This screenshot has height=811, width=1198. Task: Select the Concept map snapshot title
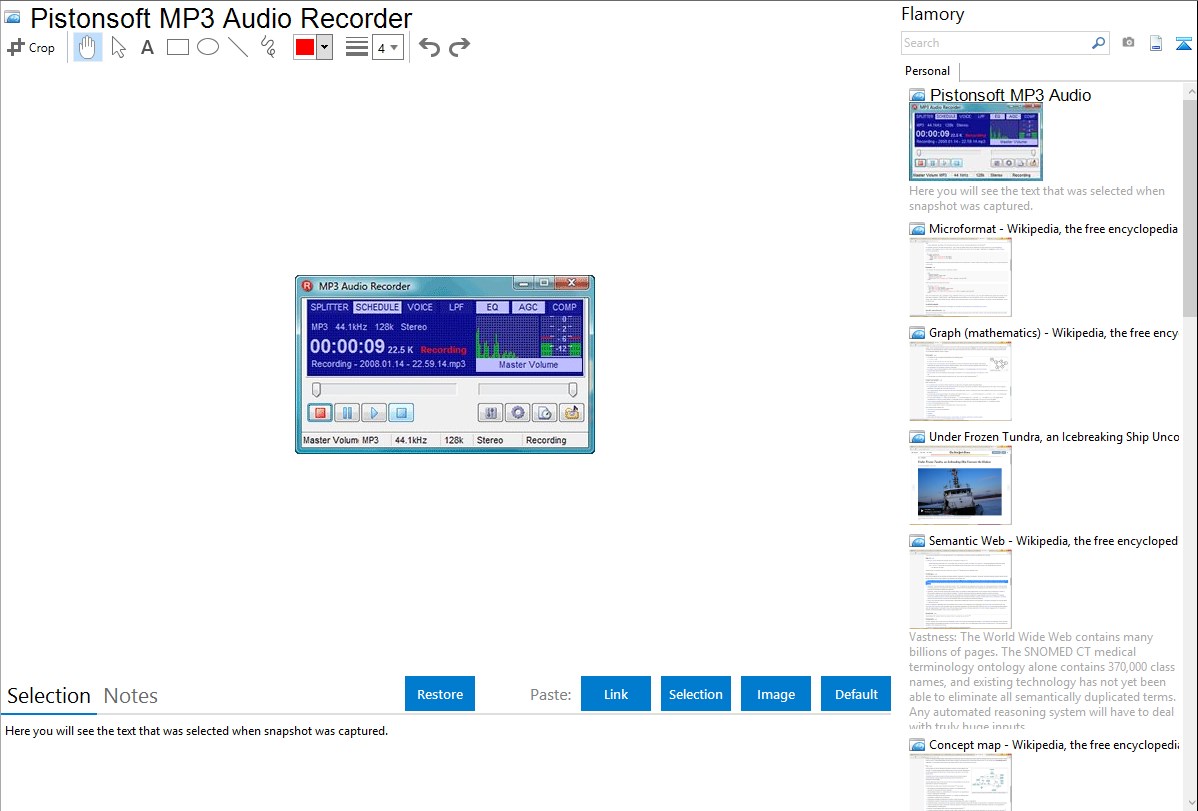click(1053, 744)
